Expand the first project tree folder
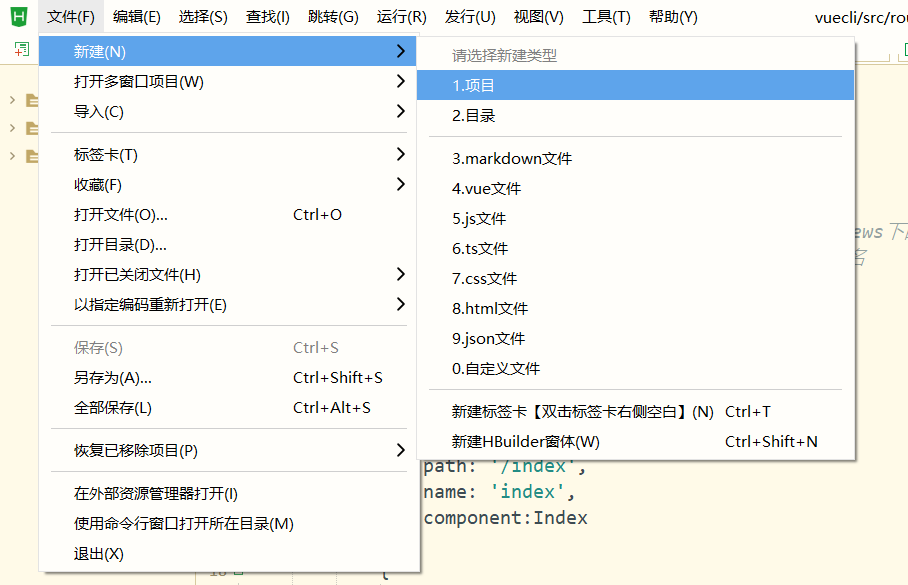The height and width of the screenshot is (585, 908). [x=12, y=100]
